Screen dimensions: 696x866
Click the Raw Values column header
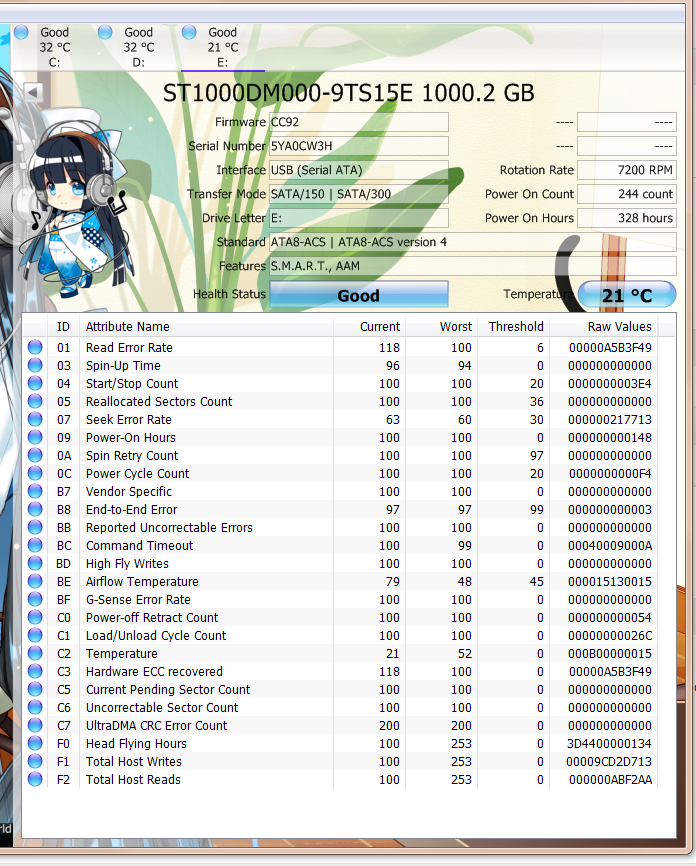(619, 327)
